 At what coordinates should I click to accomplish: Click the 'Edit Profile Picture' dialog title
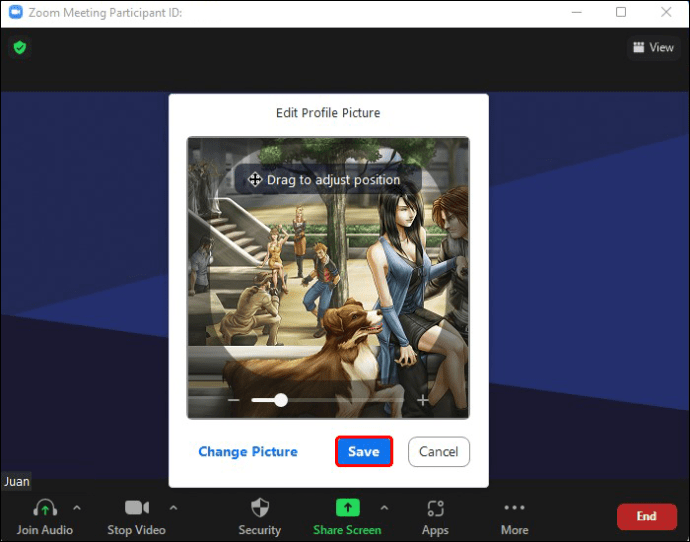tap(328, 113)
